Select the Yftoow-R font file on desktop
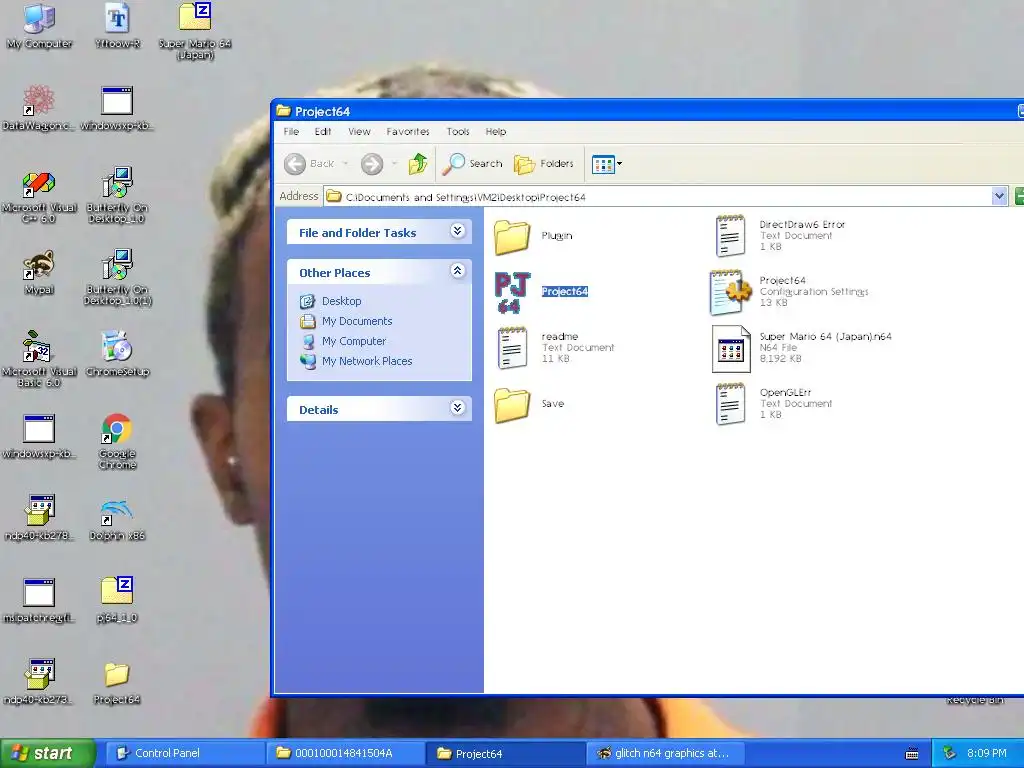Screen dimensions: 1024x768 (118, 26)
